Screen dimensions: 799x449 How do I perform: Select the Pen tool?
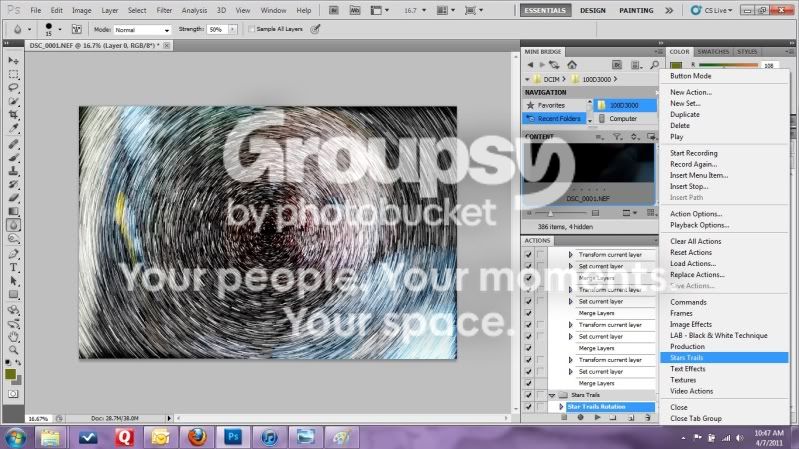point(13,254)
